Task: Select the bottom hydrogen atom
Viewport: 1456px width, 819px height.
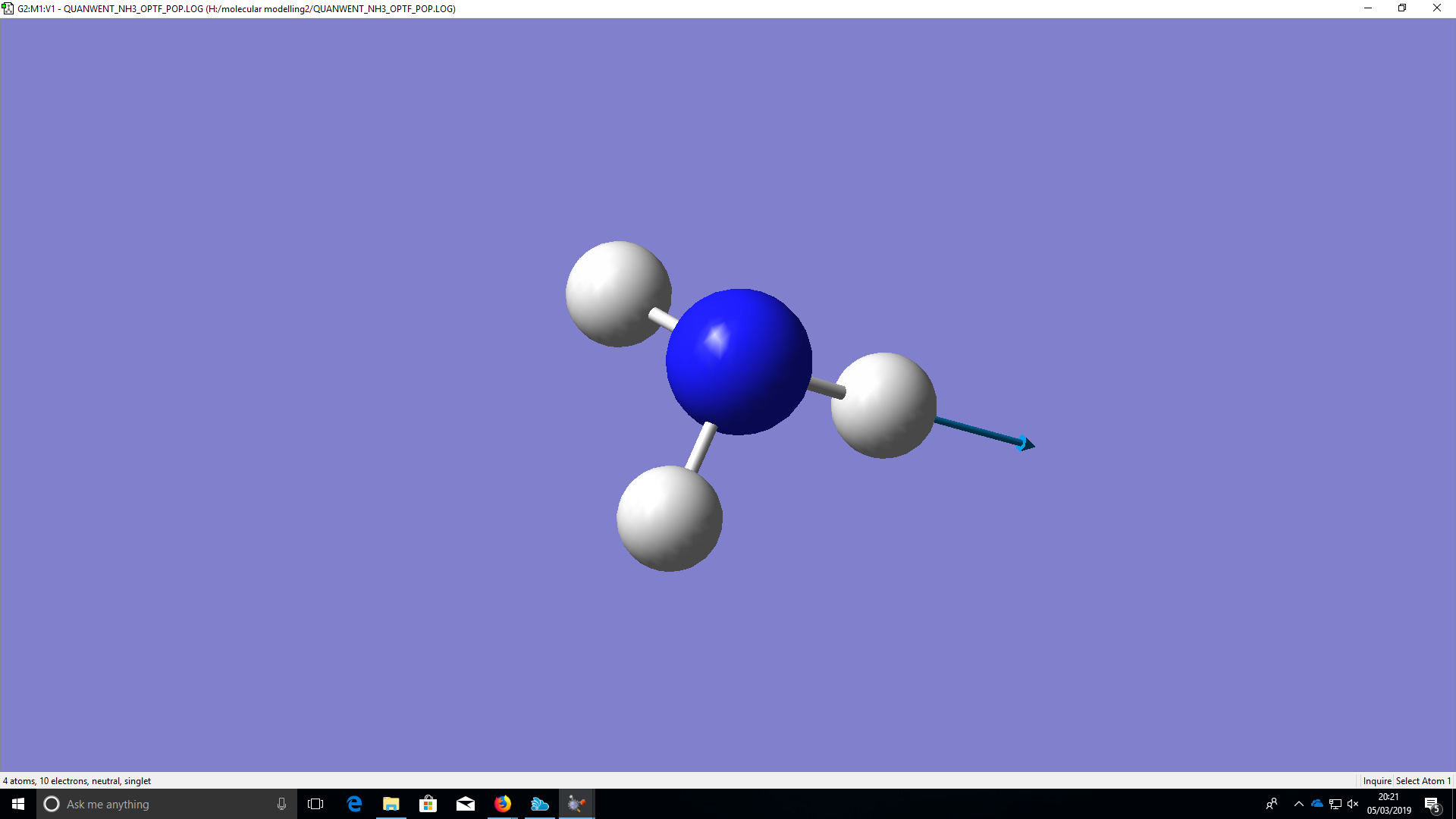Action: pos(669,519)
